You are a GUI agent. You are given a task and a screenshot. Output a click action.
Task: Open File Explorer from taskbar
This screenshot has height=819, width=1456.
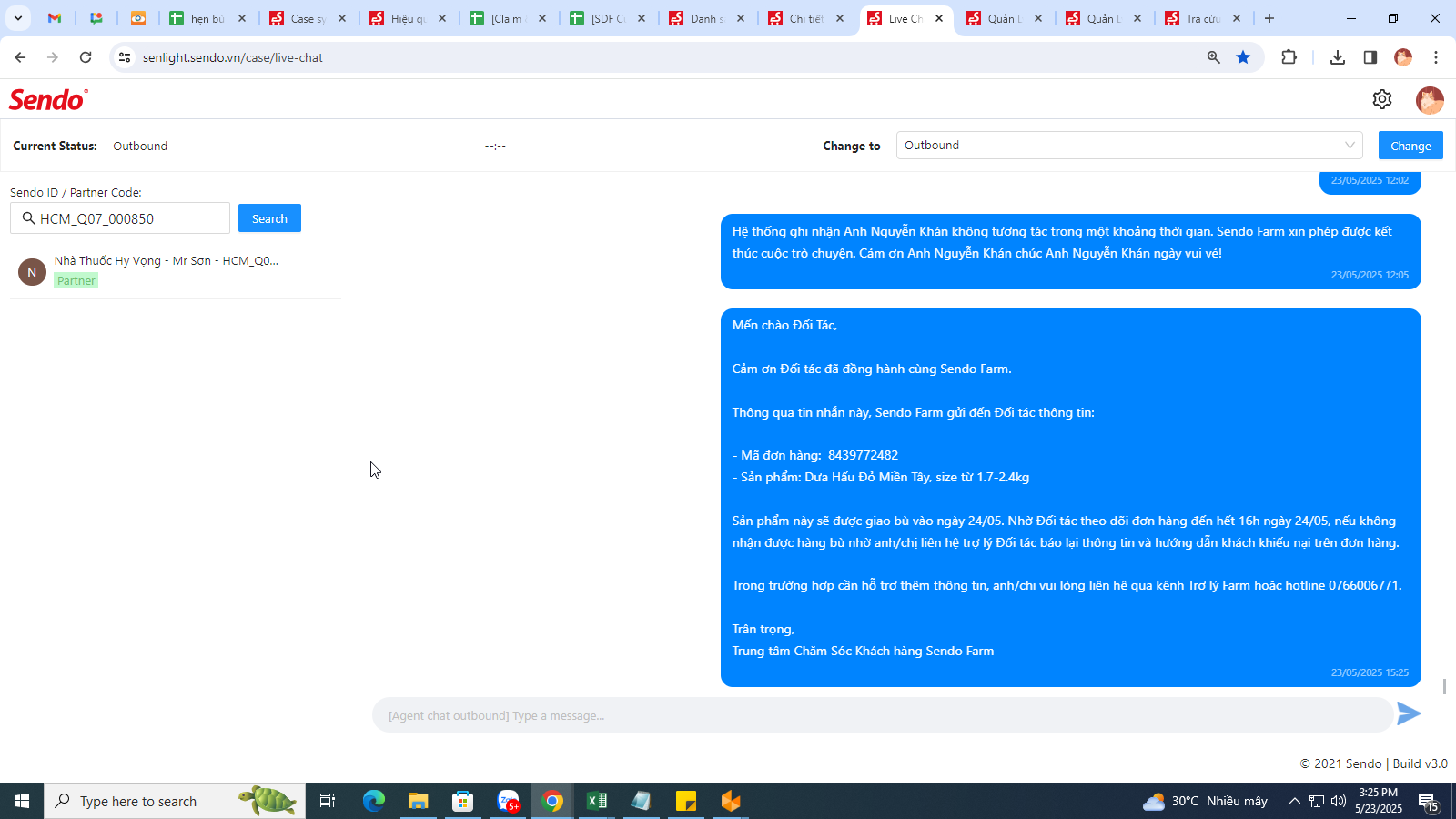[418, 801]
